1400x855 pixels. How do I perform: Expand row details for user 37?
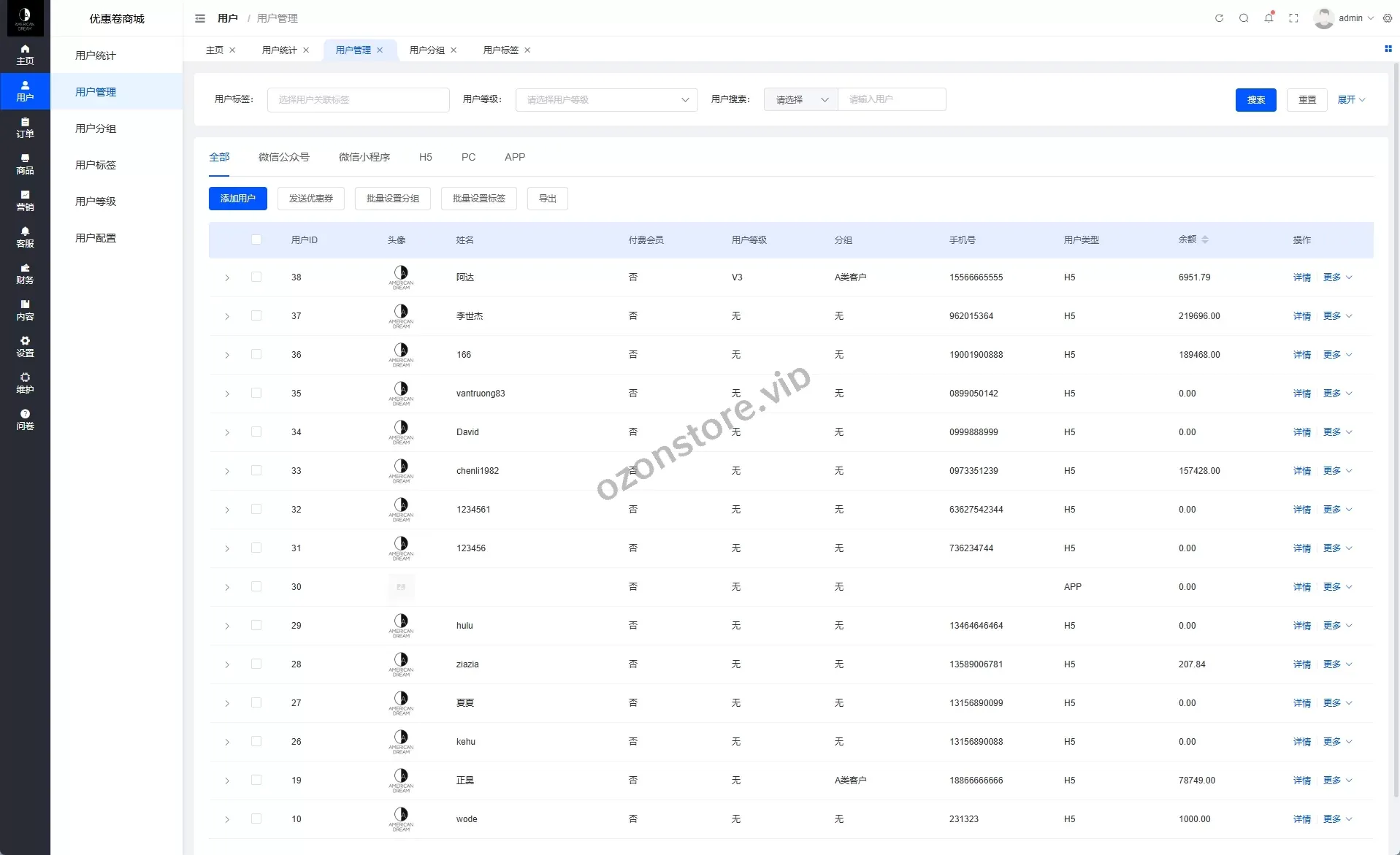tap(227, 316)
